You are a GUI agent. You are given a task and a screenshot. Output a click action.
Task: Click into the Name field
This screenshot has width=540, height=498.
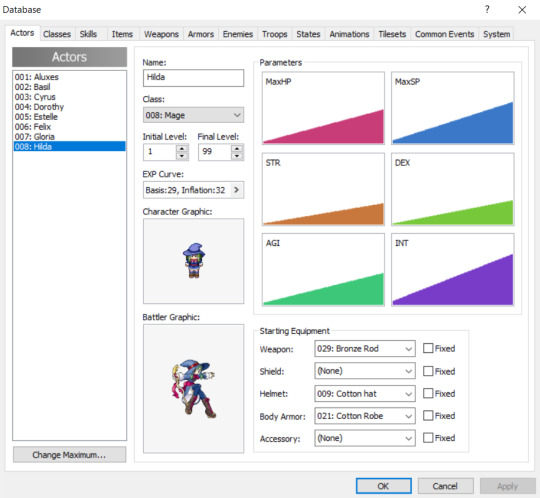click(x=193, y=78)
